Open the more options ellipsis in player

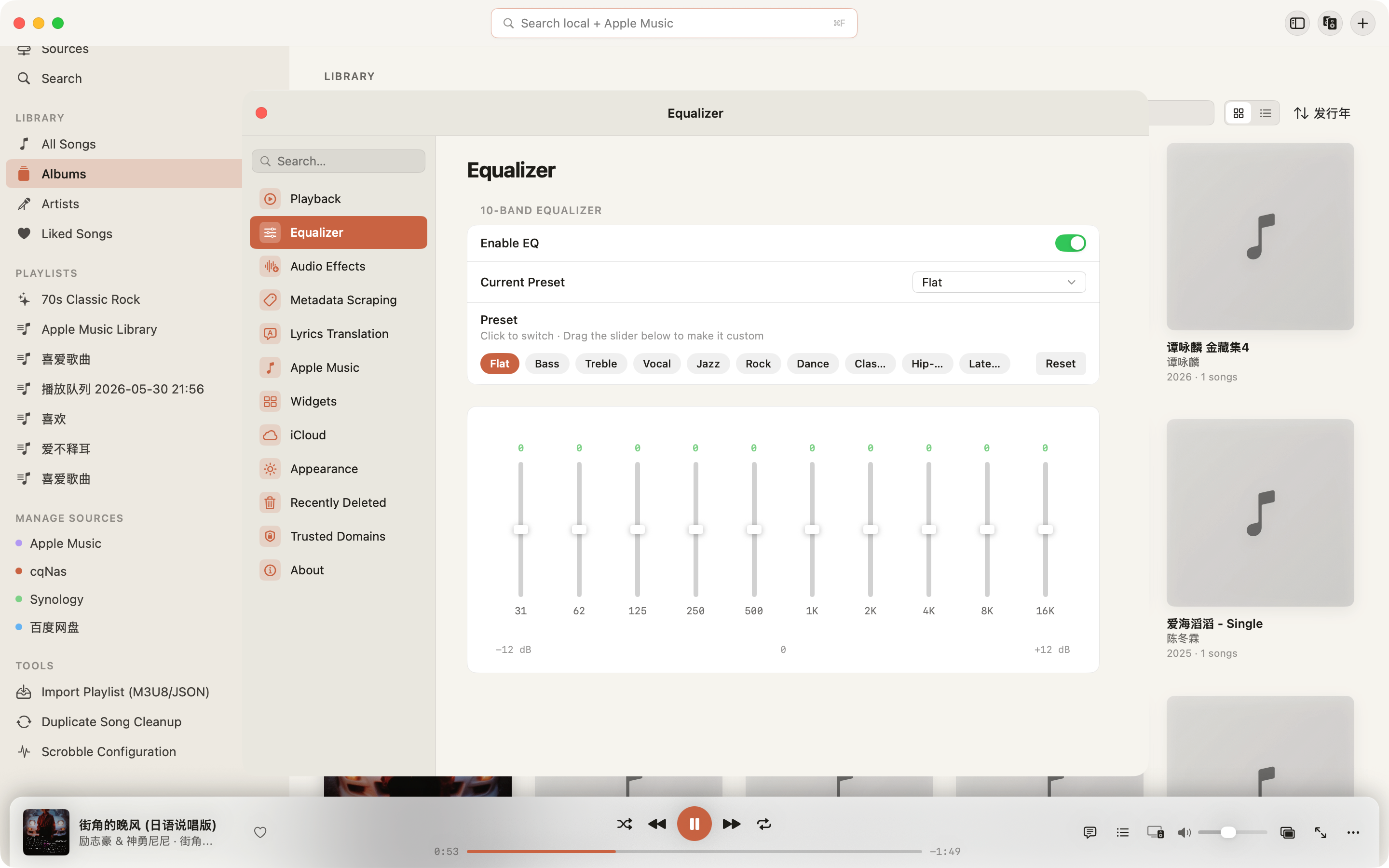coord(1353,832)
